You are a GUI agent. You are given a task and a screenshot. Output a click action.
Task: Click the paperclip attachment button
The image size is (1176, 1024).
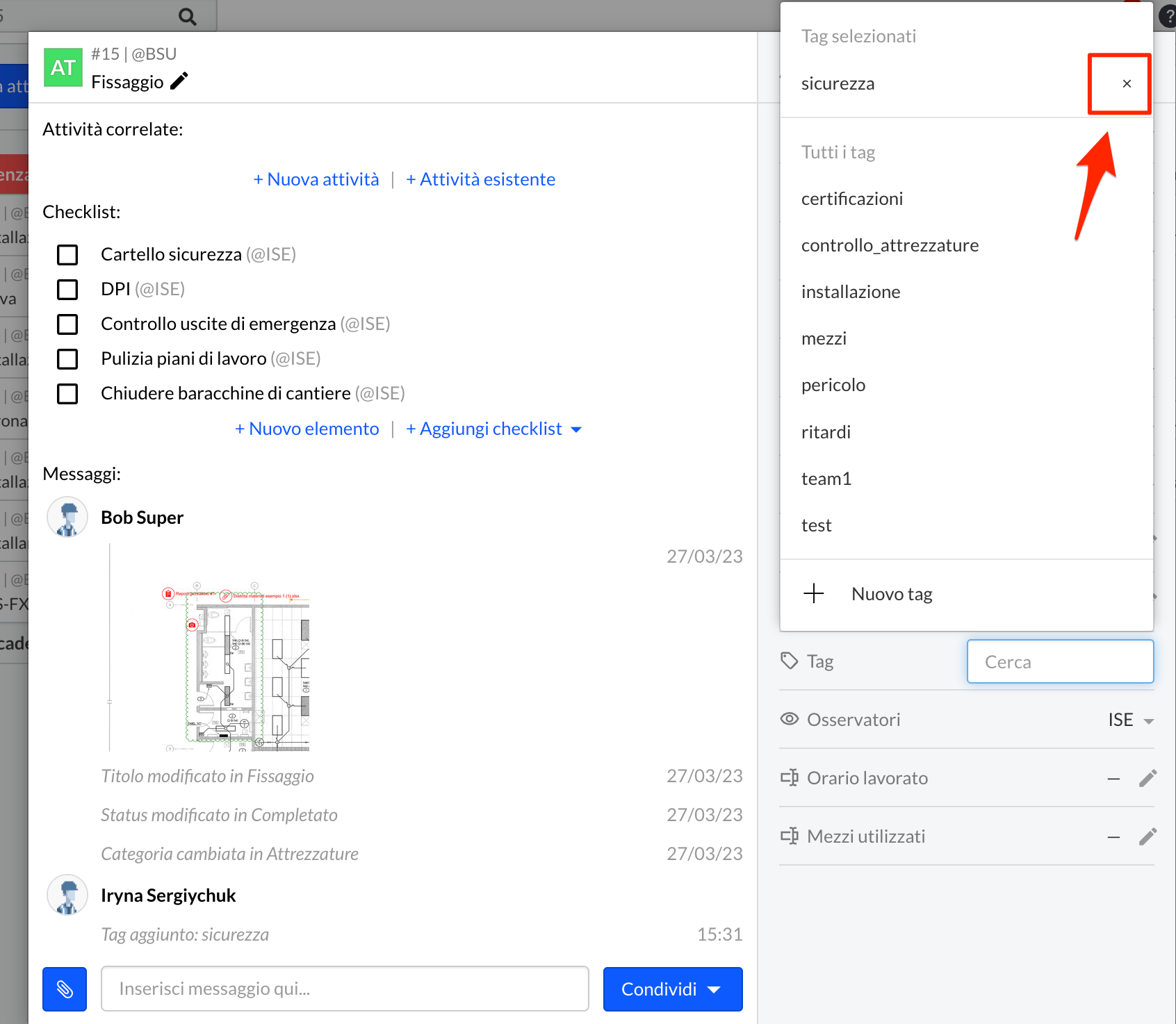coord(65,989)
